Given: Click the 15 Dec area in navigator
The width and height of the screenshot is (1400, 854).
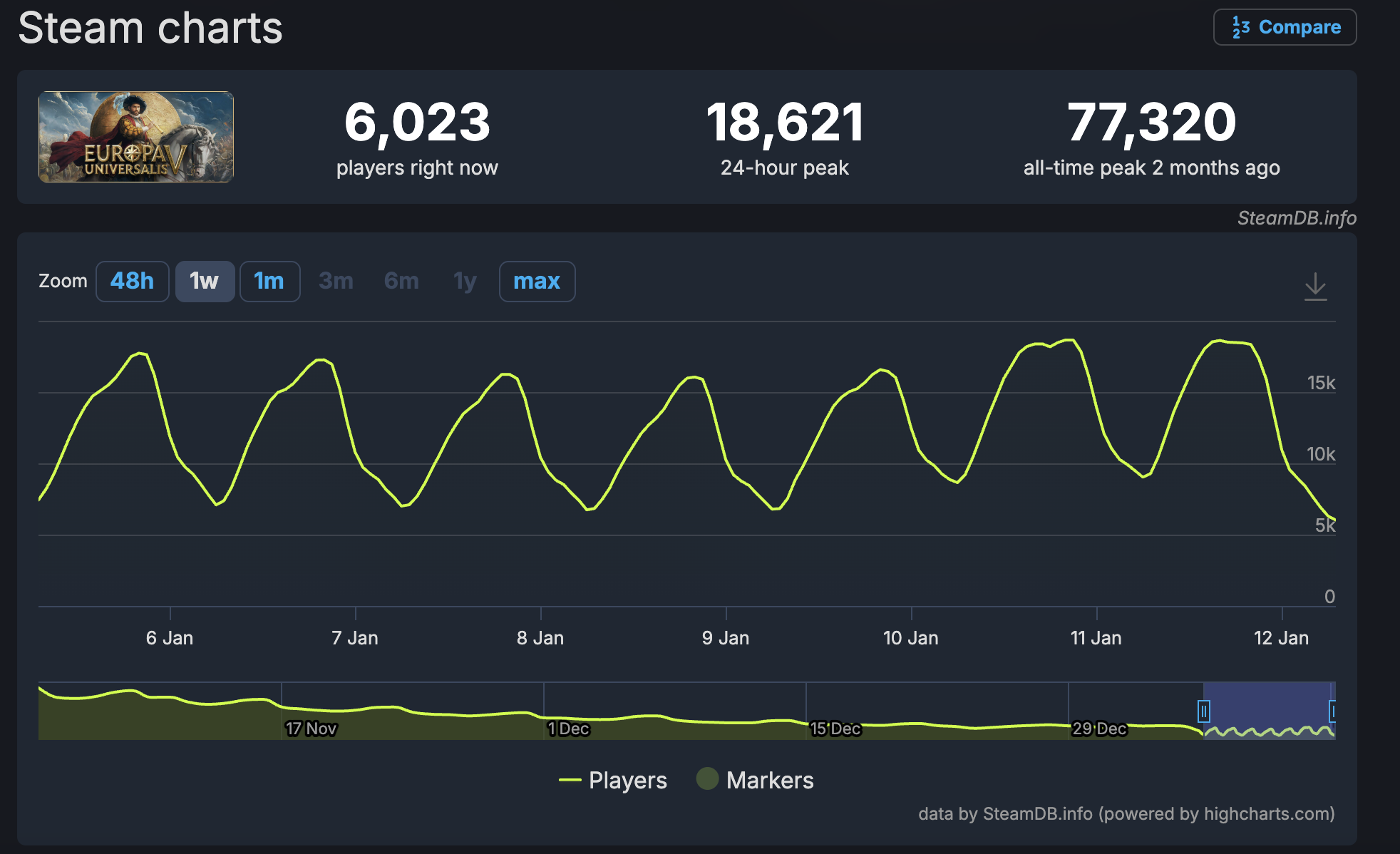Looking at the screenshot, I should [x=835, y=728].
